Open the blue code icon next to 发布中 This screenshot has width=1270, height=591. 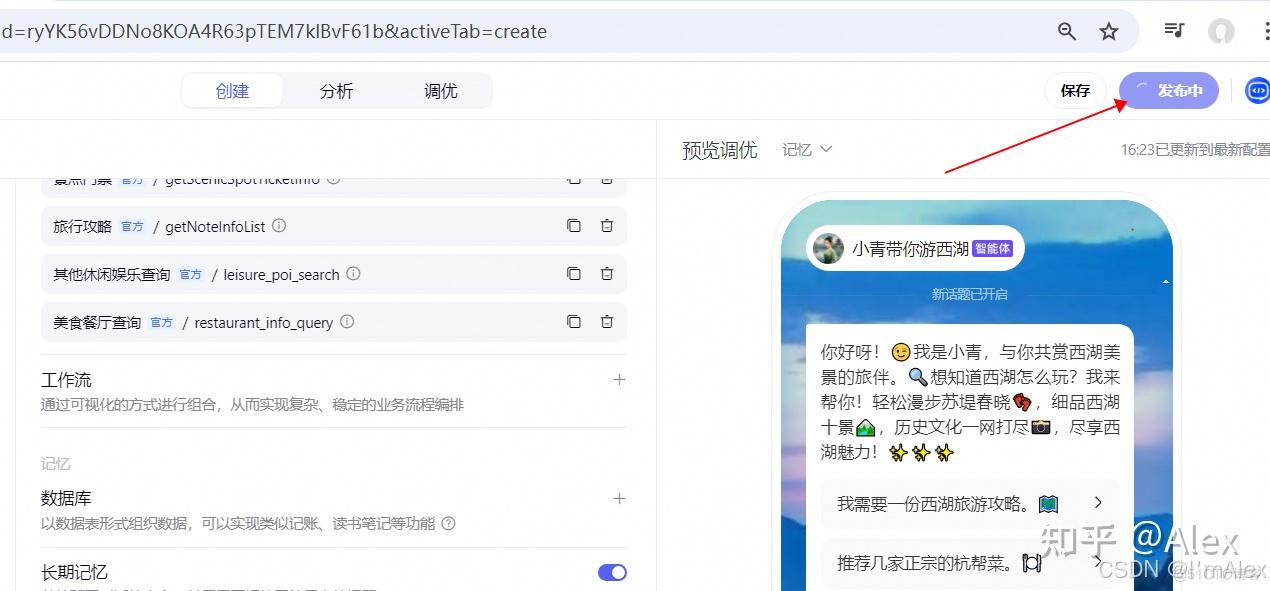tap(1258, 91)
